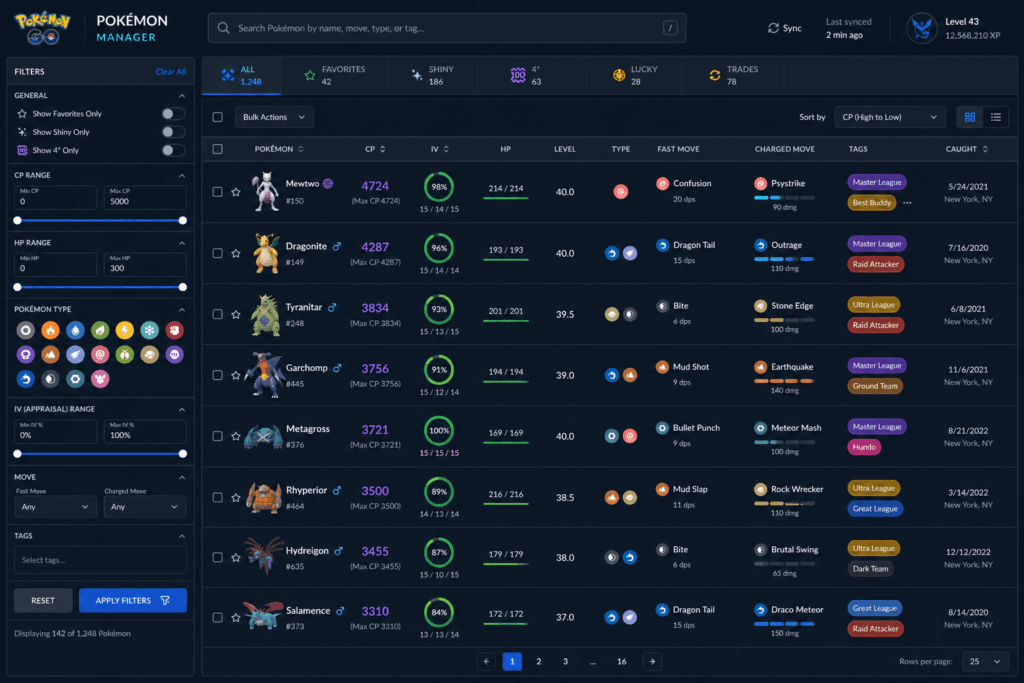The height and width of the screenshot is (683, 1024).
Task: Filter by Poison type icon
Action: pyautogui.click(x=25, y=355)
